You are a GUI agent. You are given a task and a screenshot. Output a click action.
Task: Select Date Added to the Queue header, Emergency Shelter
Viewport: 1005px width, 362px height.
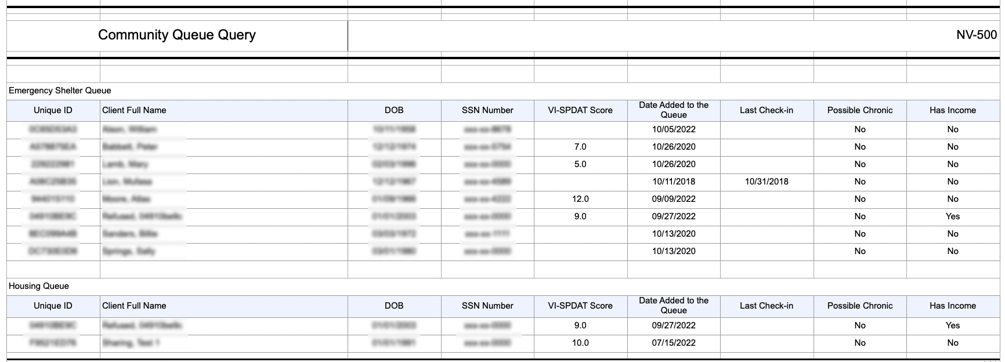click(674, 110)
